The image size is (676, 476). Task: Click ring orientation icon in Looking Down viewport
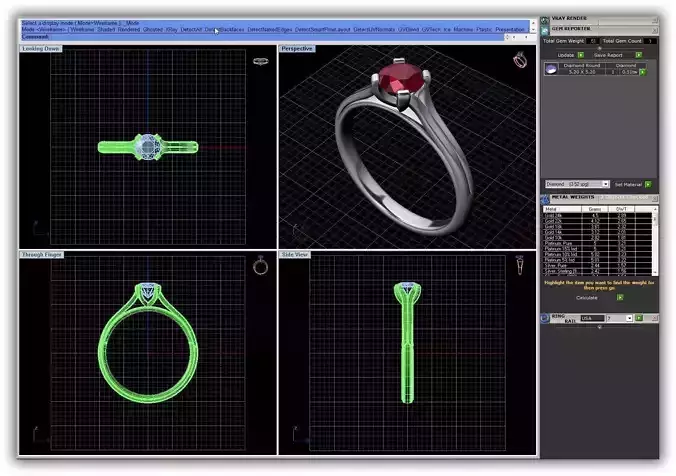(260, 61)
